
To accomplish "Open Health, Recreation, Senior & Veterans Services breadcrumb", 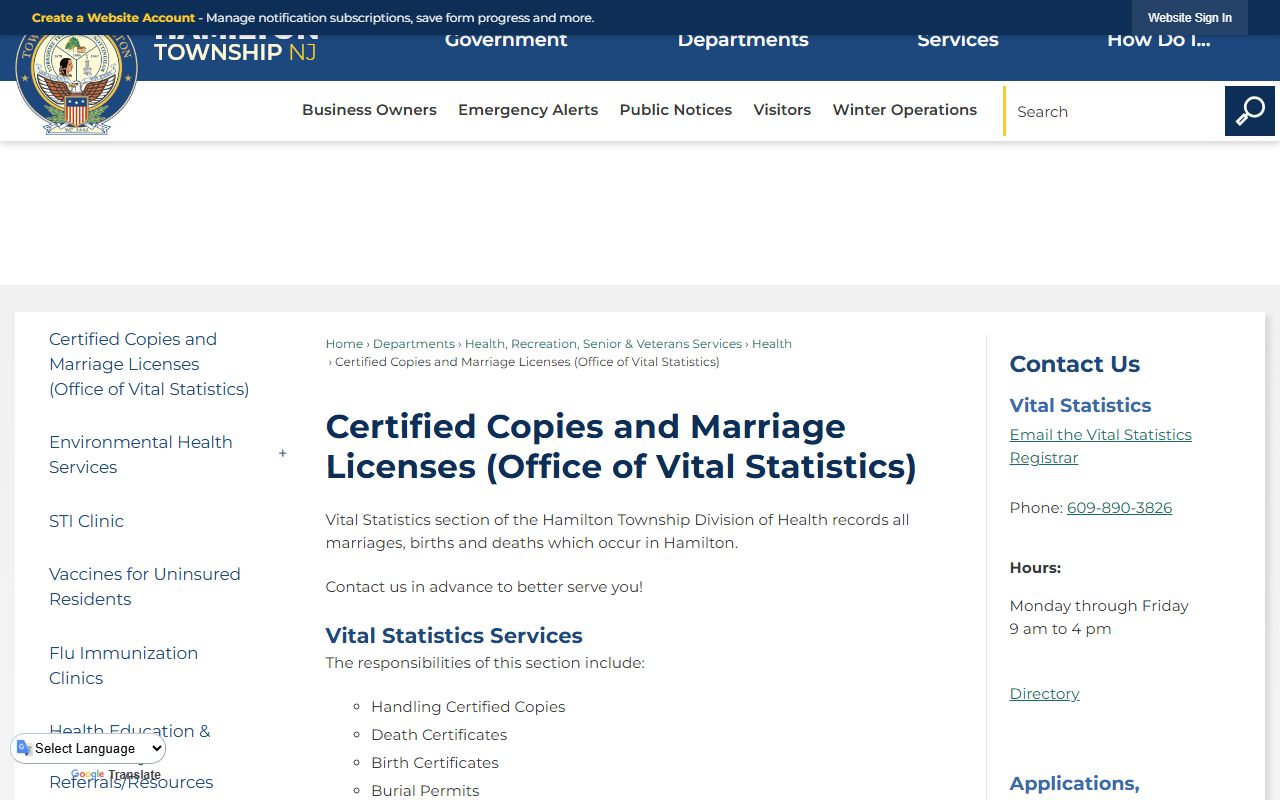I will pyautogui.click(x=603, y=344).
